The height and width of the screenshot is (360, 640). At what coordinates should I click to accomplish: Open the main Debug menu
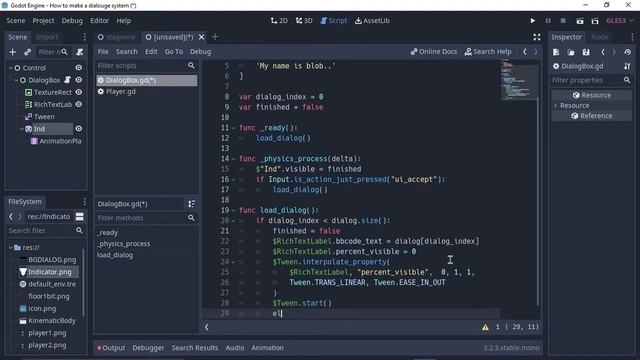click(72, 20)
